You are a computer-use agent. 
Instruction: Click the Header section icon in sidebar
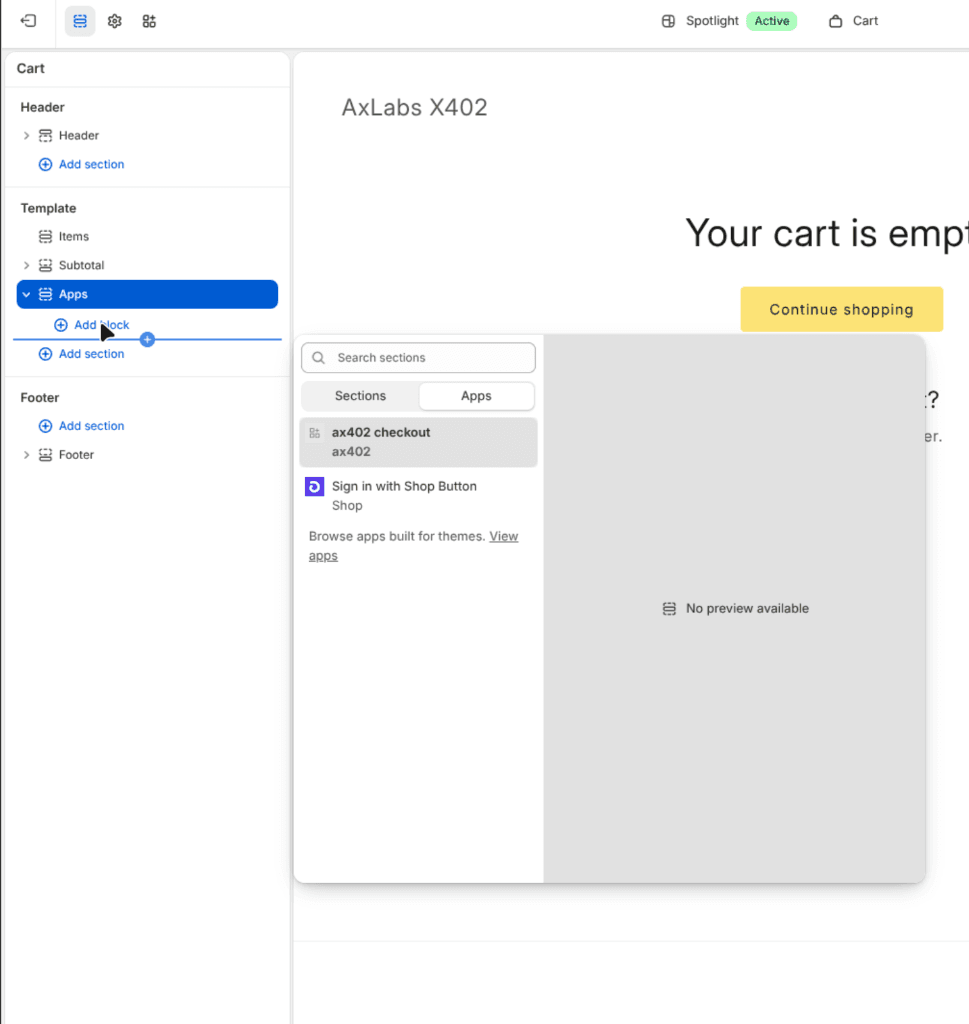click(x=45, y=135)
